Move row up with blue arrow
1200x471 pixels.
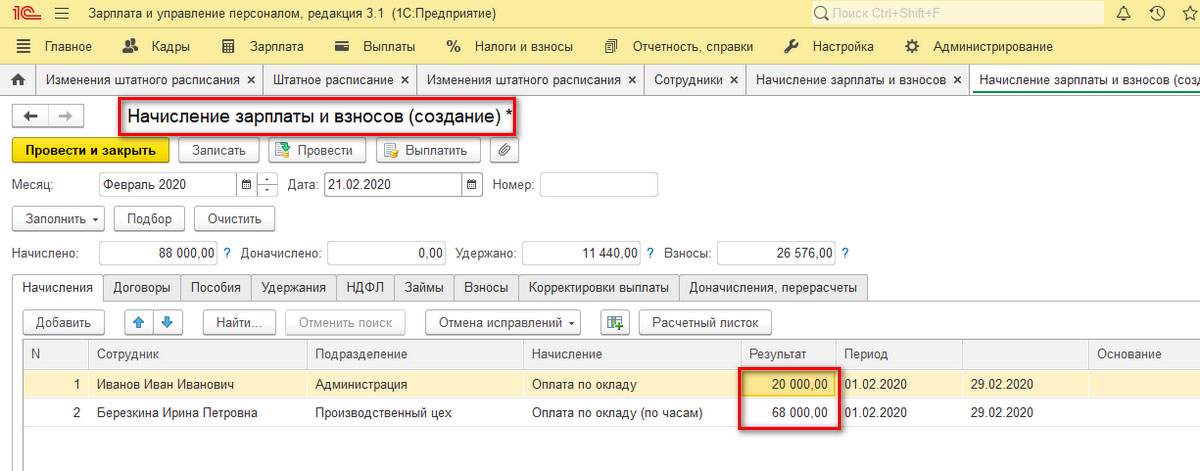139,322
